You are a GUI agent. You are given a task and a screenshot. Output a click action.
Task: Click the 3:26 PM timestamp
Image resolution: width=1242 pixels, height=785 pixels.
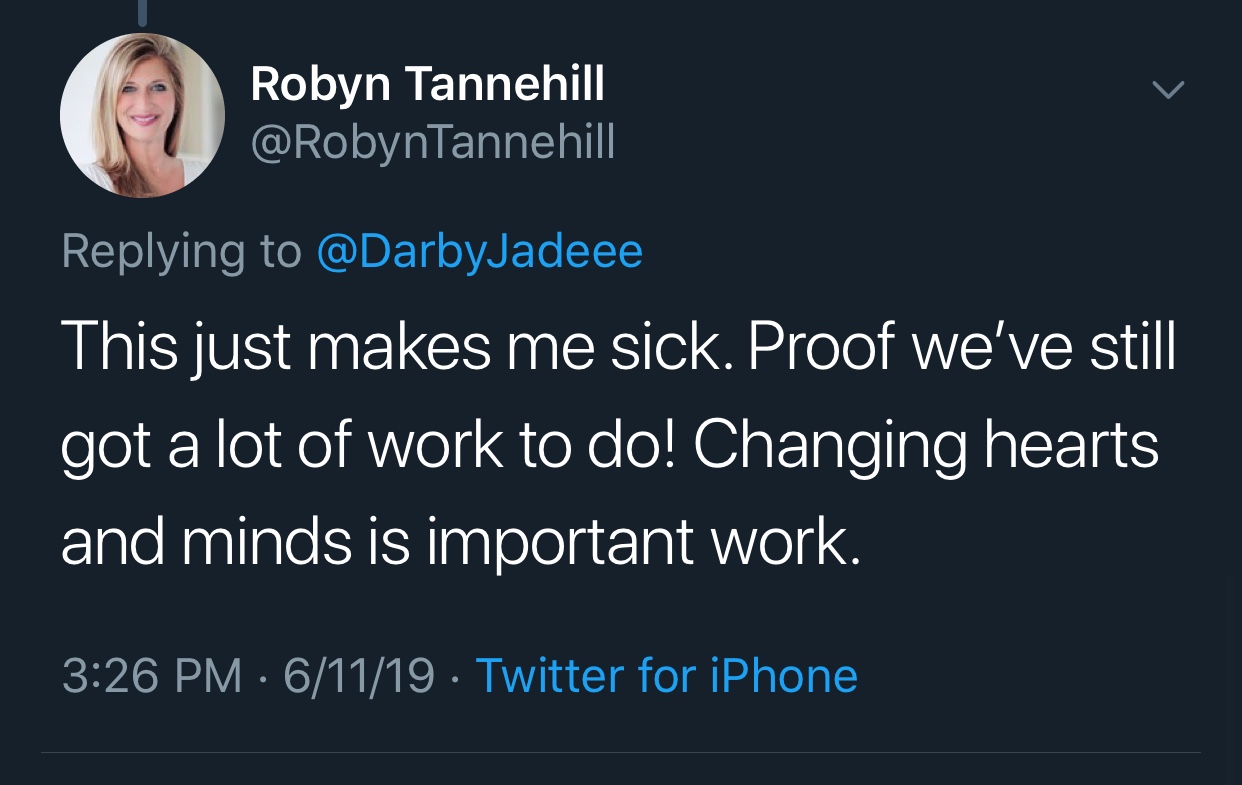click(x=152, y=675)
